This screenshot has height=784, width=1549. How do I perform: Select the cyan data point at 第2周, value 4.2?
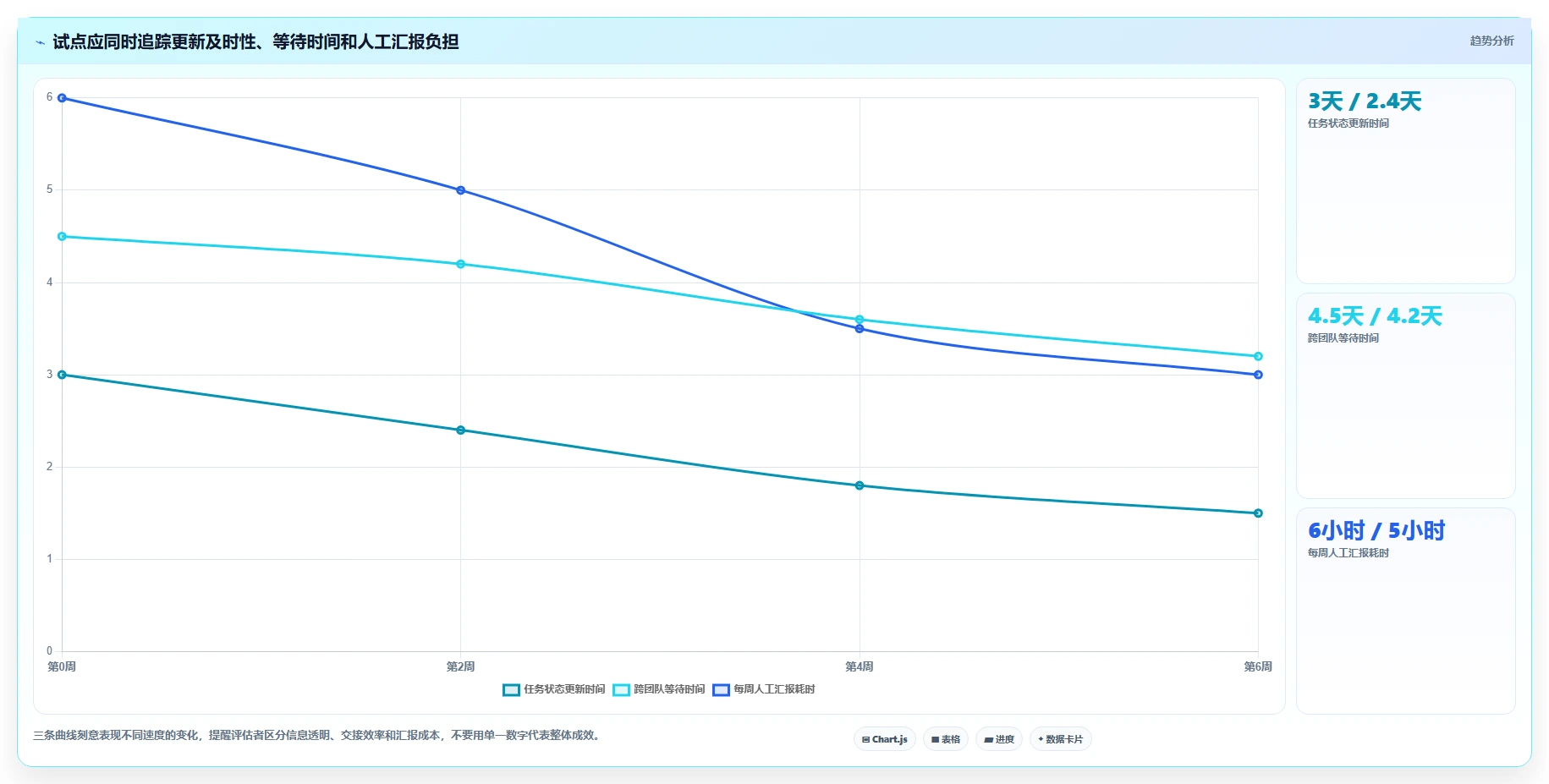[460, 264]
